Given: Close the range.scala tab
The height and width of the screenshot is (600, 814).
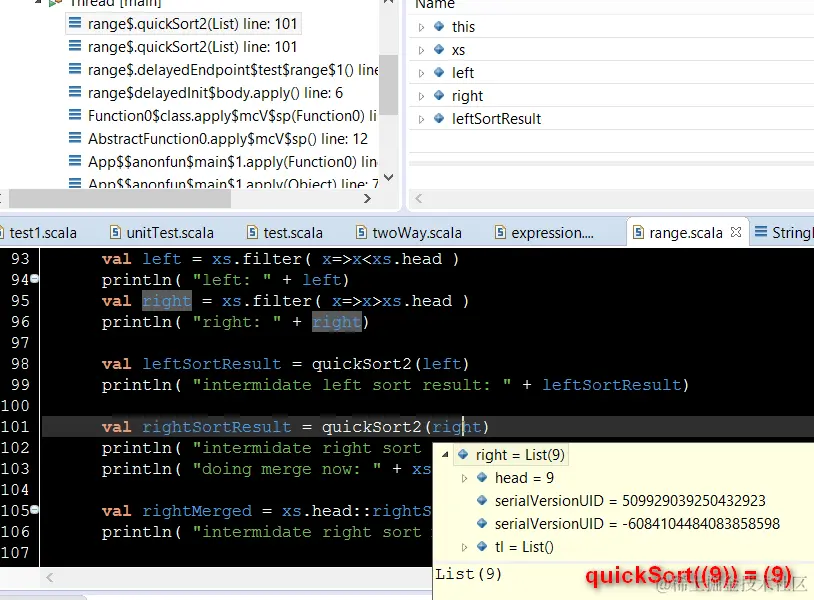Looking at the screenshot, I should click(x=736, y=232).
